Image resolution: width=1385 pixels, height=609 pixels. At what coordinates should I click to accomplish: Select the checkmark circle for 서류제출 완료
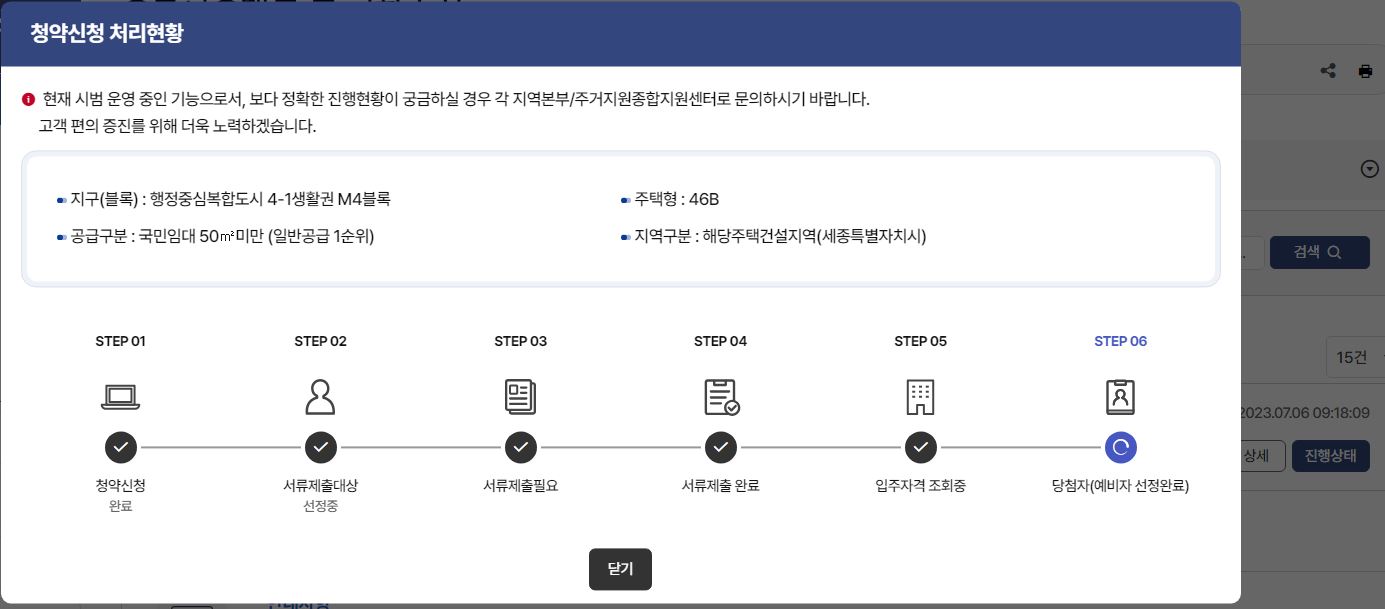(x=720, y=447)
